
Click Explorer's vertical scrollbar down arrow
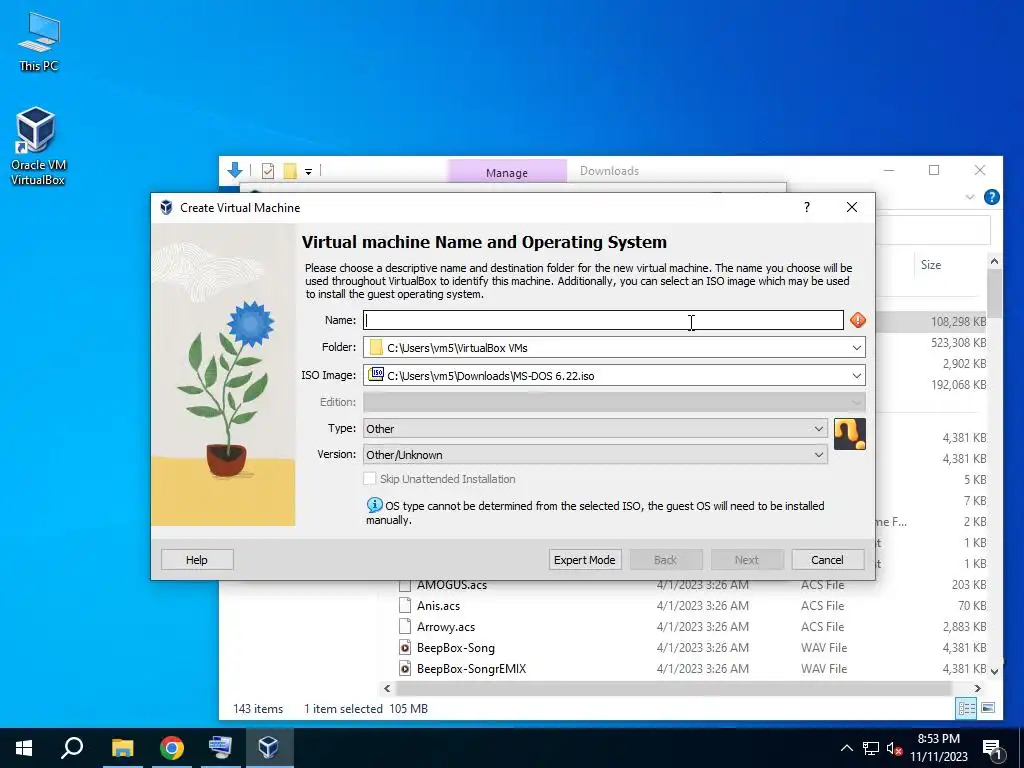(994, 671)
